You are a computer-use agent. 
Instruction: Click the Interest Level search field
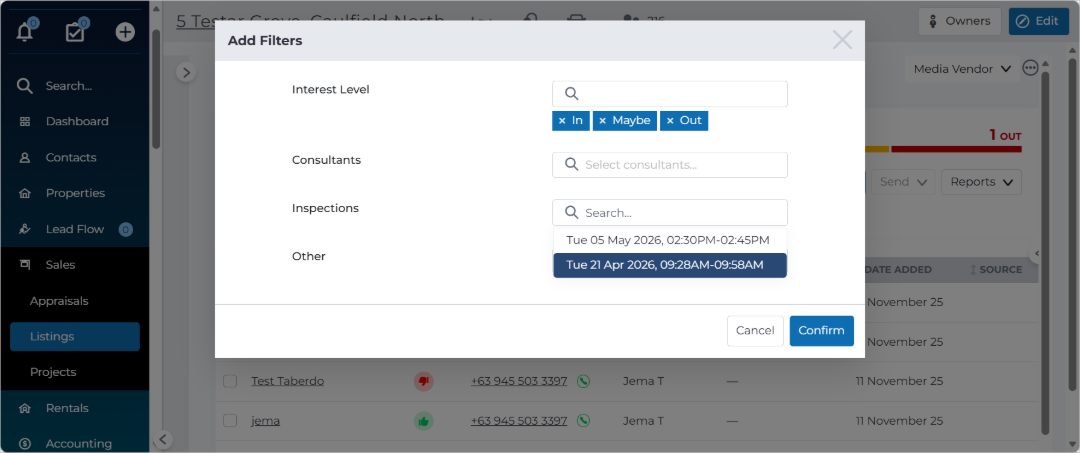tap(669, 94)
